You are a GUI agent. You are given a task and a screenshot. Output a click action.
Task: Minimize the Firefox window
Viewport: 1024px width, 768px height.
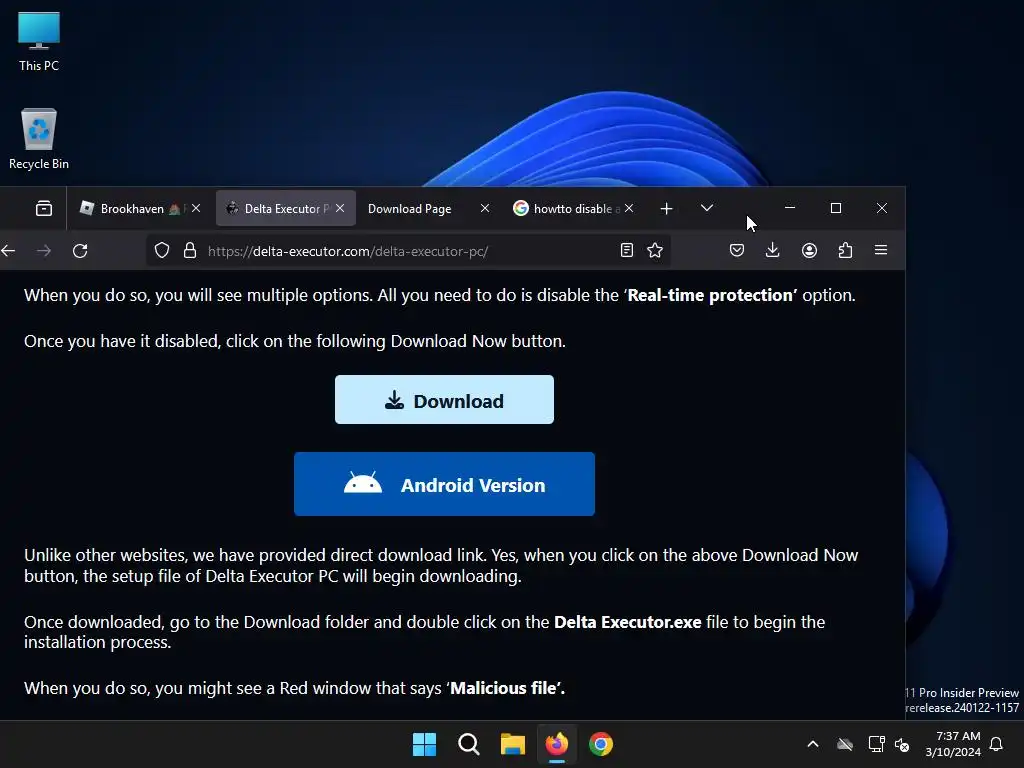click(x=790, y=208)
